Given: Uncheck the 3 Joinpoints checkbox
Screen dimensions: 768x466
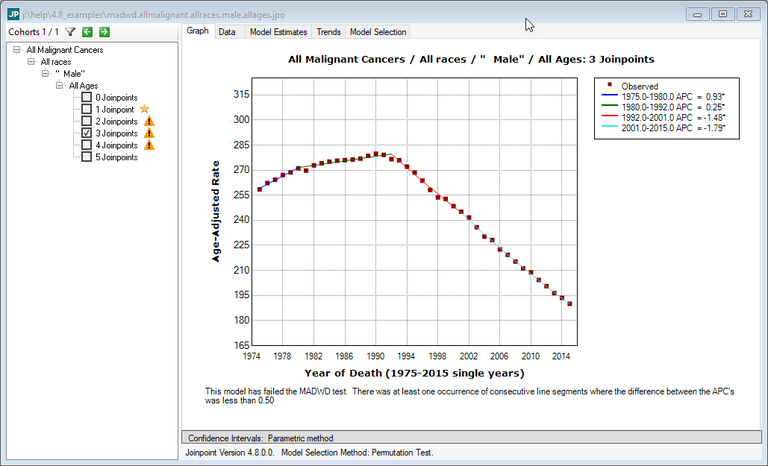Looking at the screenshot, I should tap(87, 132).
